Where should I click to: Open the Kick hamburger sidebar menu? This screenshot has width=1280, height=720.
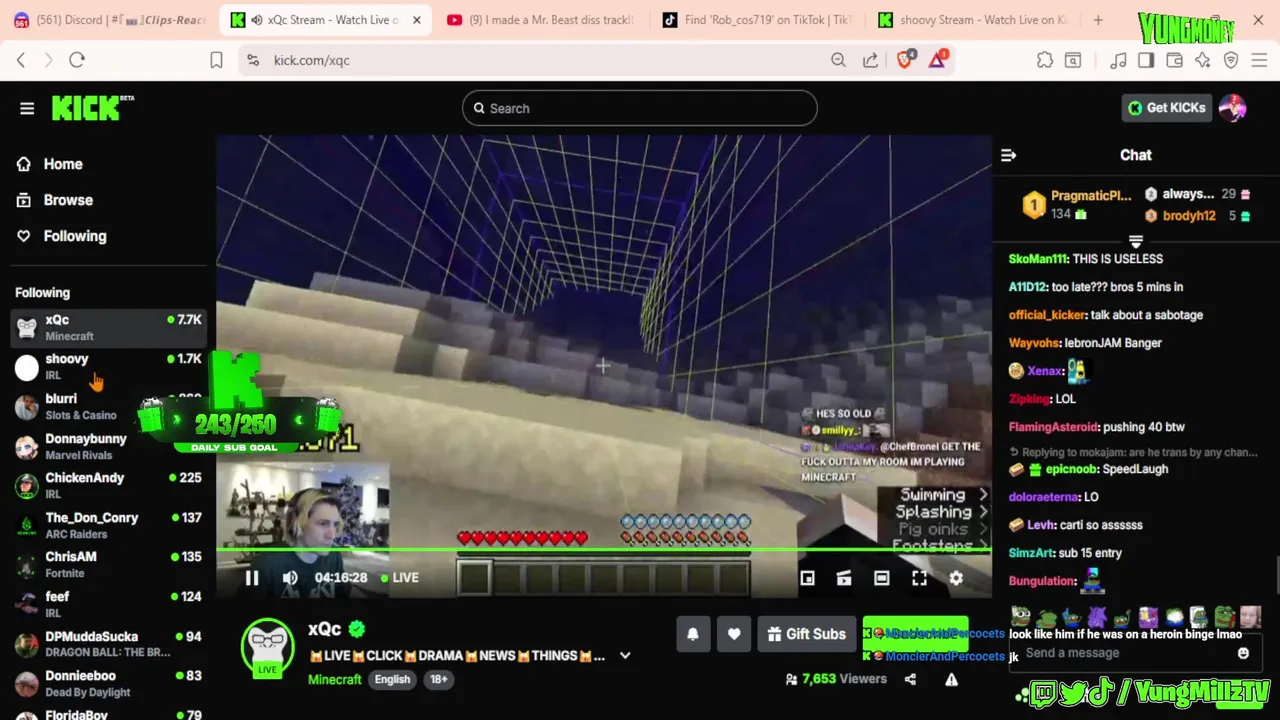tap(27, 108)
